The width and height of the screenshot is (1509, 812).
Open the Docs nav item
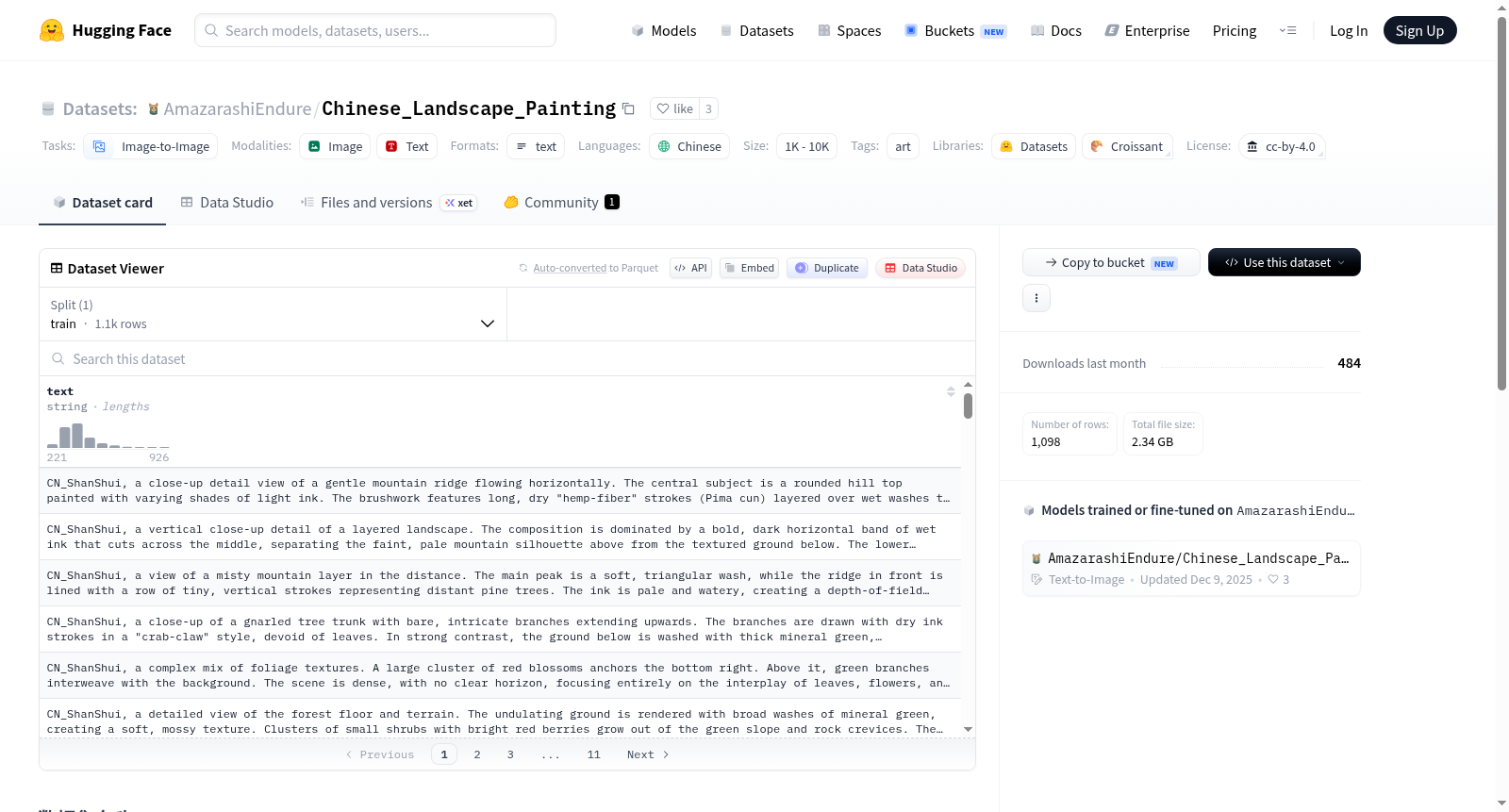[1055, 30]
